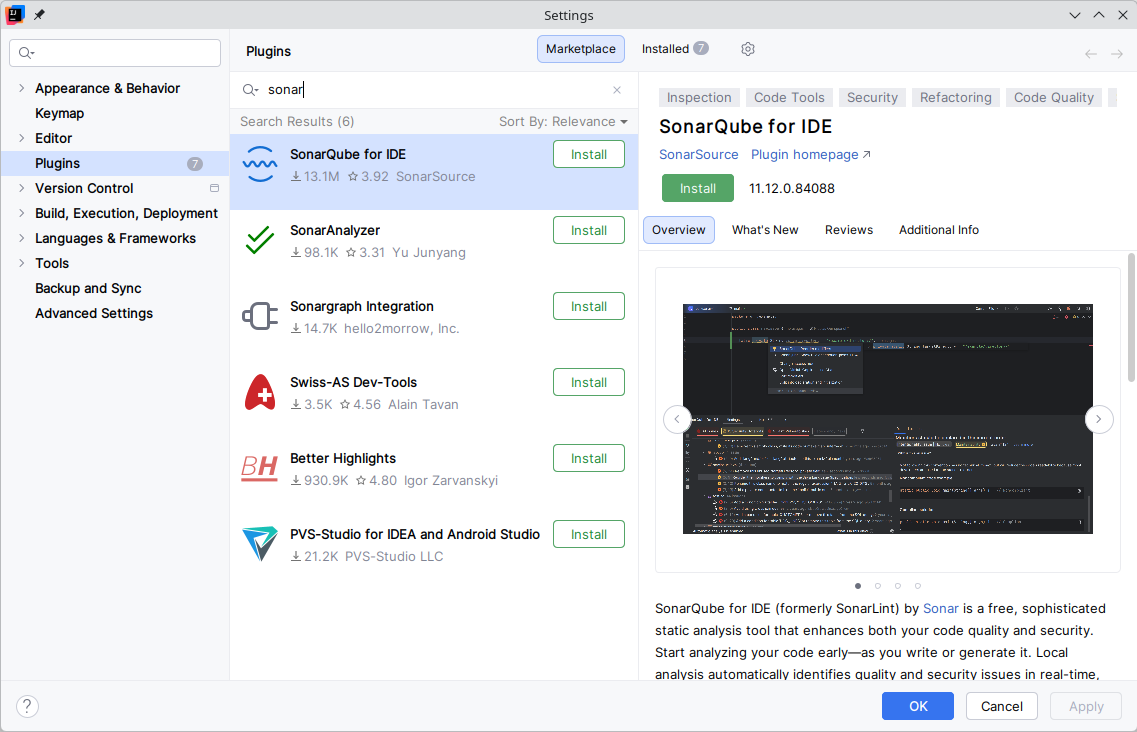
Task: Open the help question mark button
Action: [27, 706]
